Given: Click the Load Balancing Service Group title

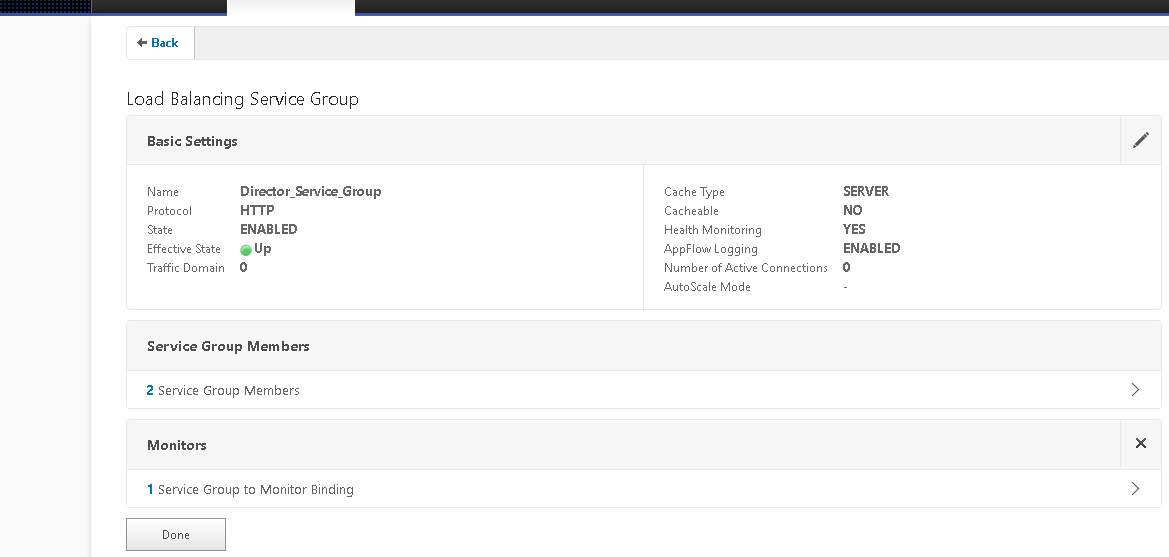Looking at the screenshot, I should tap(242, 99).
